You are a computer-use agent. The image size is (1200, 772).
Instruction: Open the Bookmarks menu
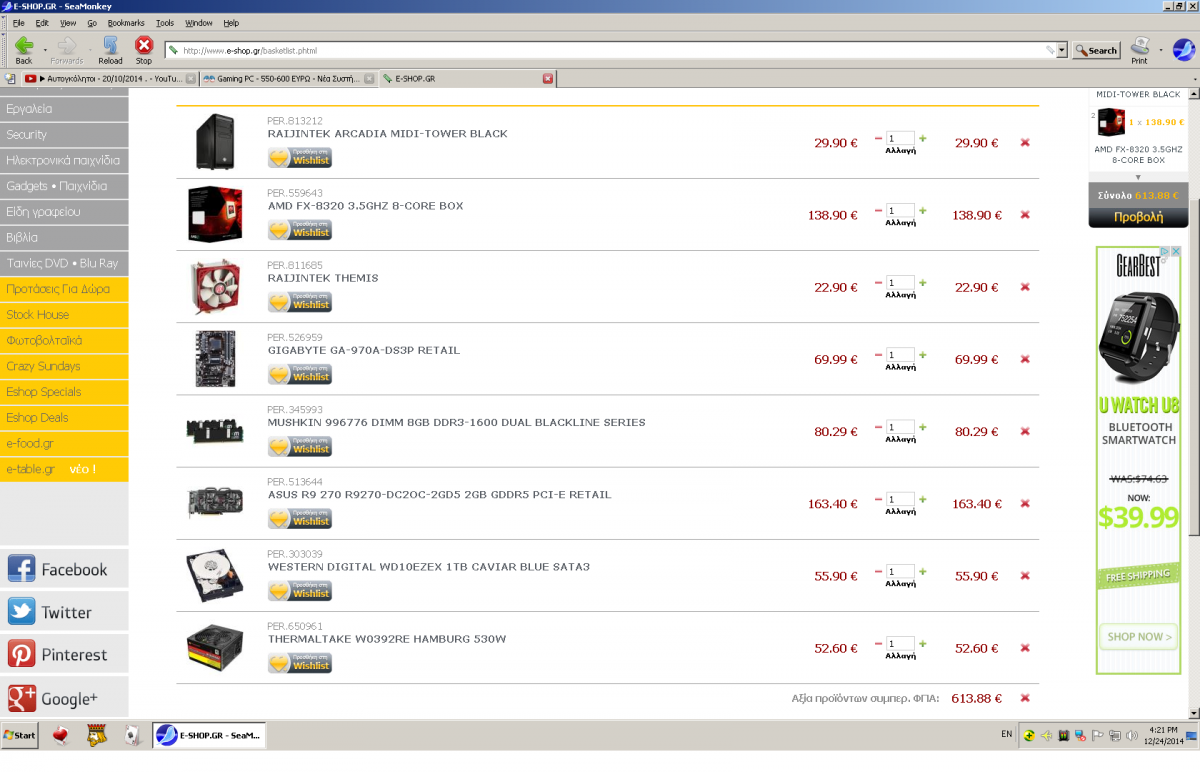point(126,22)
